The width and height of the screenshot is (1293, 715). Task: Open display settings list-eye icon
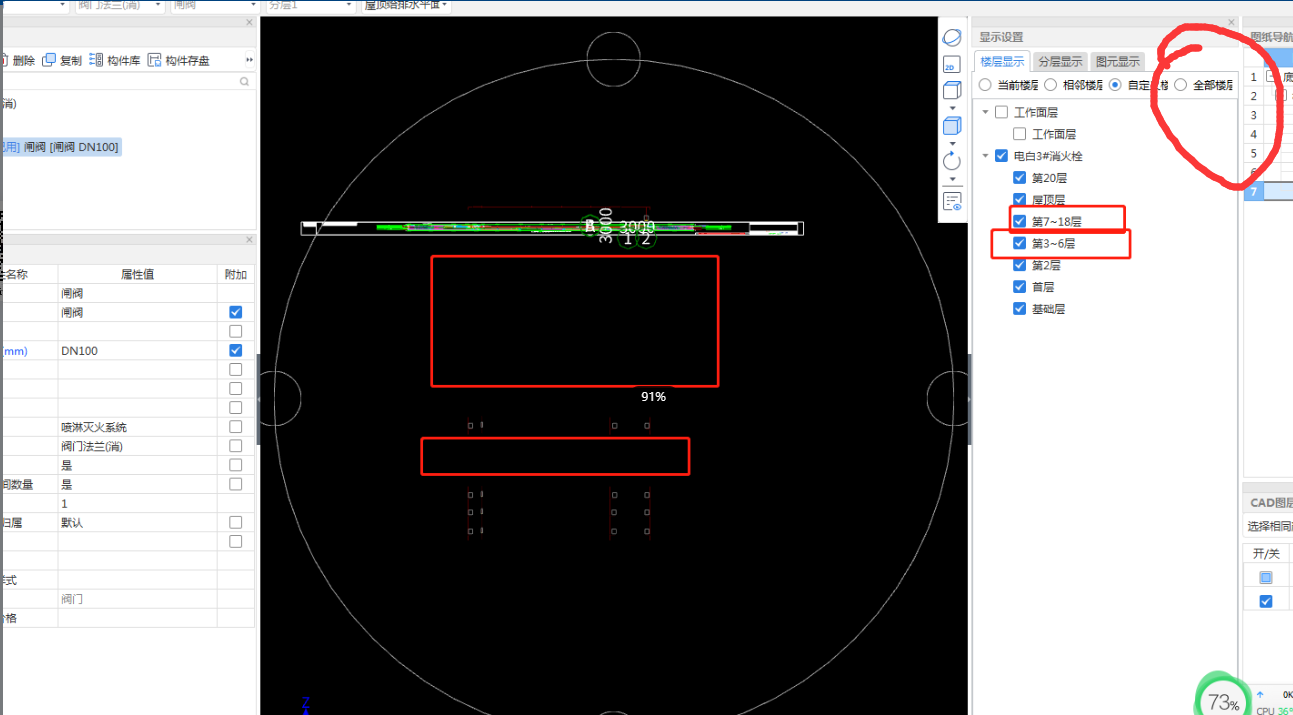pos(952,202)
